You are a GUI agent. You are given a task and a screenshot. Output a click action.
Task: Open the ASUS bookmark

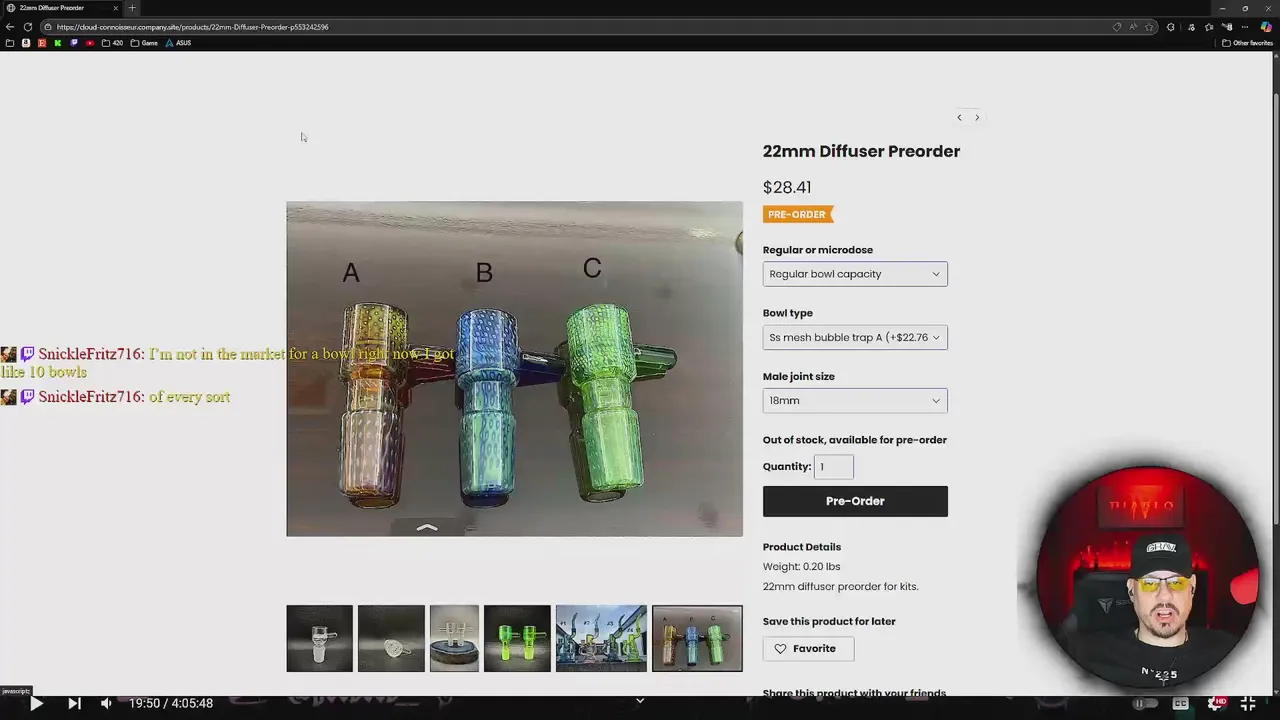pos(179,43)
